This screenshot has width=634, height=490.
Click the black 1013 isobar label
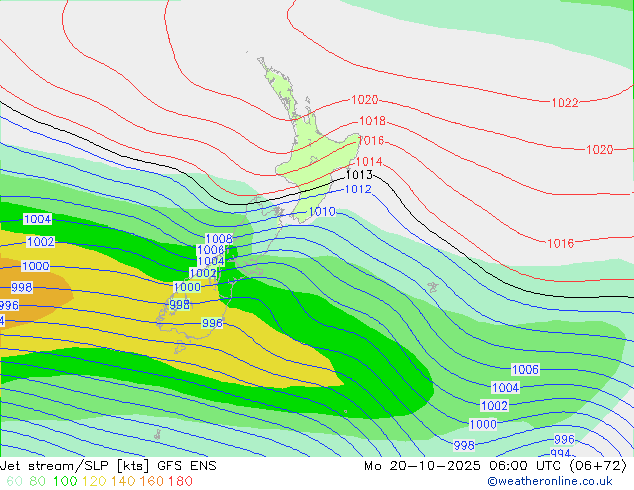point(359,175)
